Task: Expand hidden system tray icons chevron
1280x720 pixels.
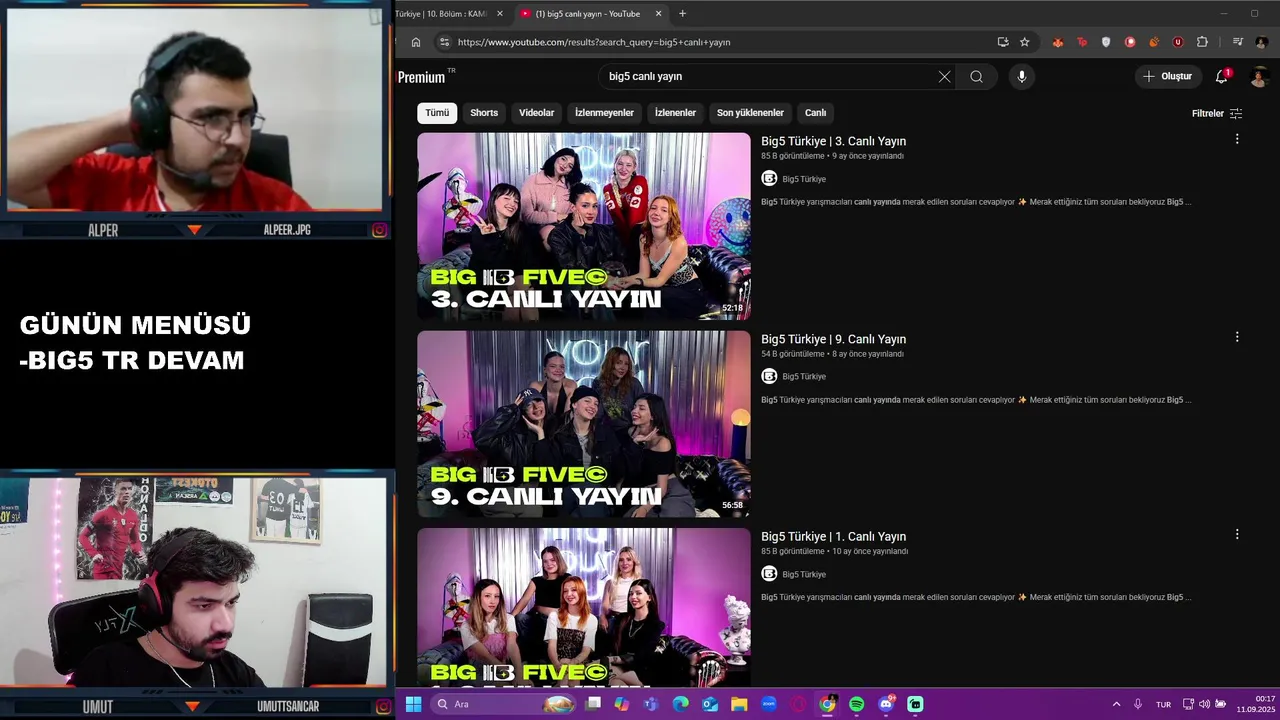Action: [1116, 704]
